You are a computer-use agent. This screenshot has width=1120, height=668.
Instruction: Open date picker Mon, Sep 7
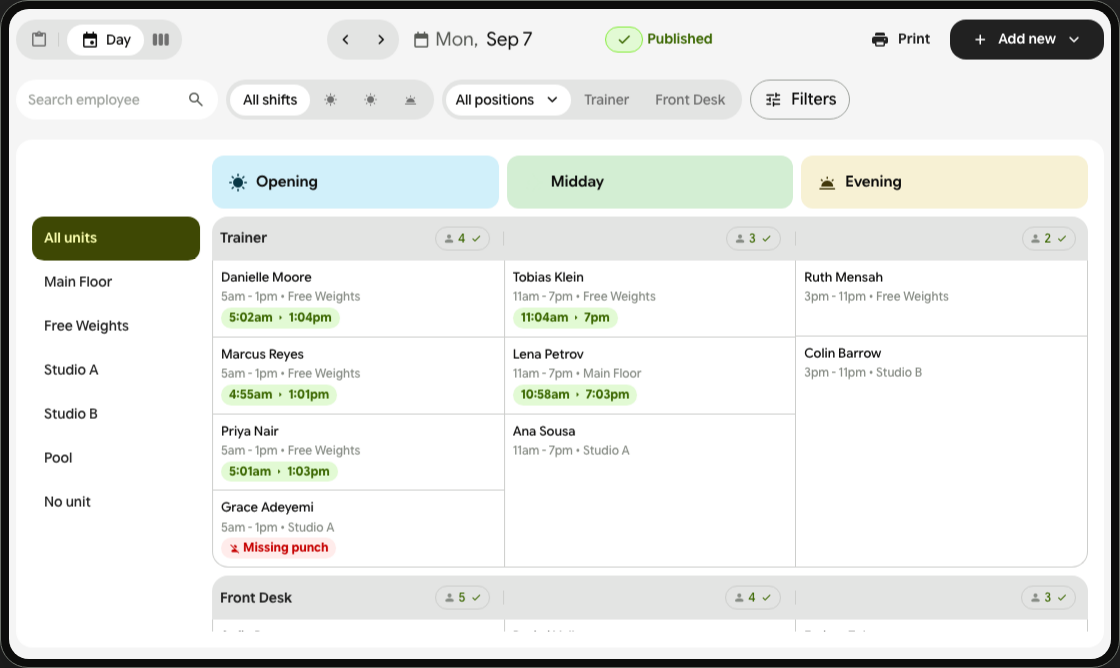pos(473,39)
